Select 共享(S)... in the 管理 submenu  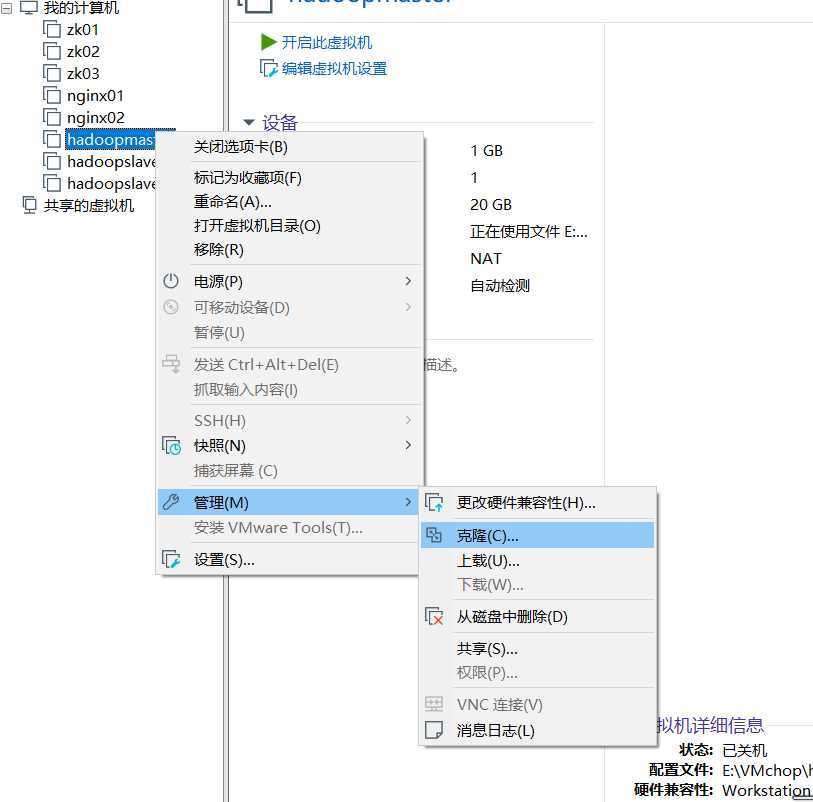coord(537,649)
